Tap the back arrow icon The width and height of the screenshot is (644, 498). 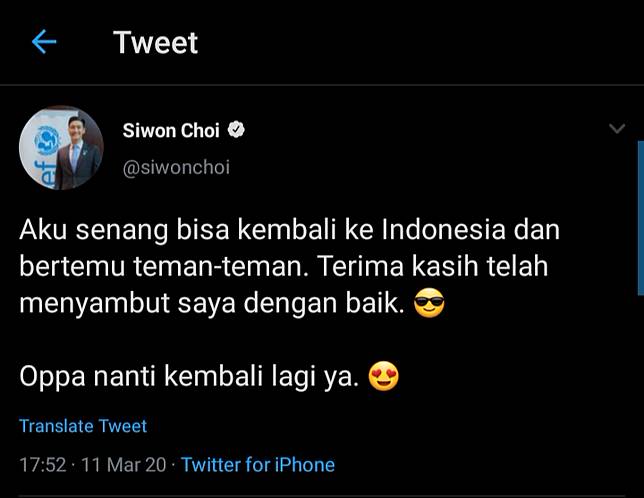click(x=44, y=42)
